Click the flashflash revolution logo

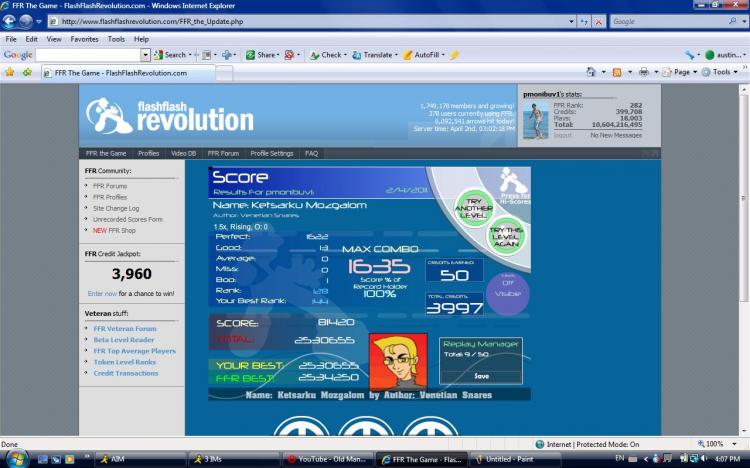click(170, 115)
